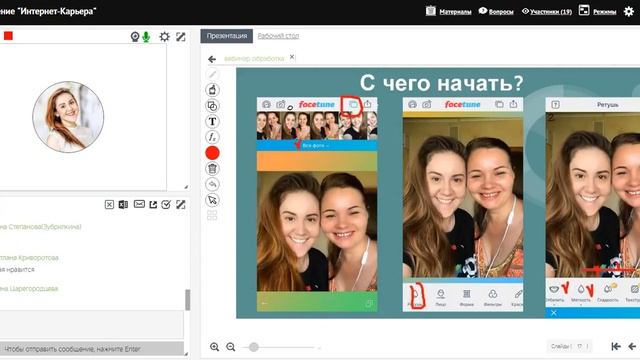The width and height of the screenshot is (640, 360).
Task: Go to the previous slide
Action: tap(632, 347)
